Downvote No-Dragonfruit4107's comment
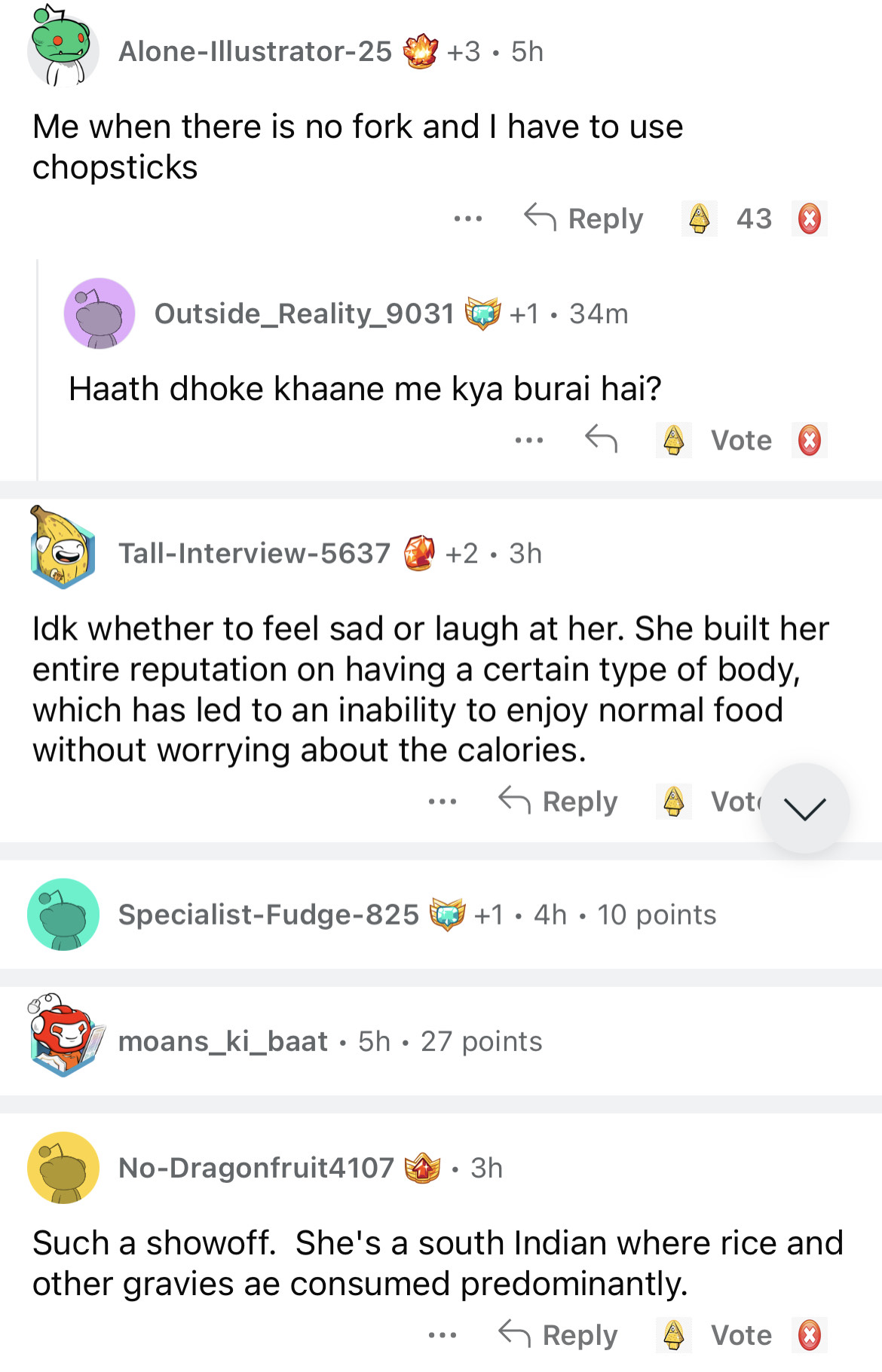The height and width of the screenshot is (1372, 882). 809,1335
